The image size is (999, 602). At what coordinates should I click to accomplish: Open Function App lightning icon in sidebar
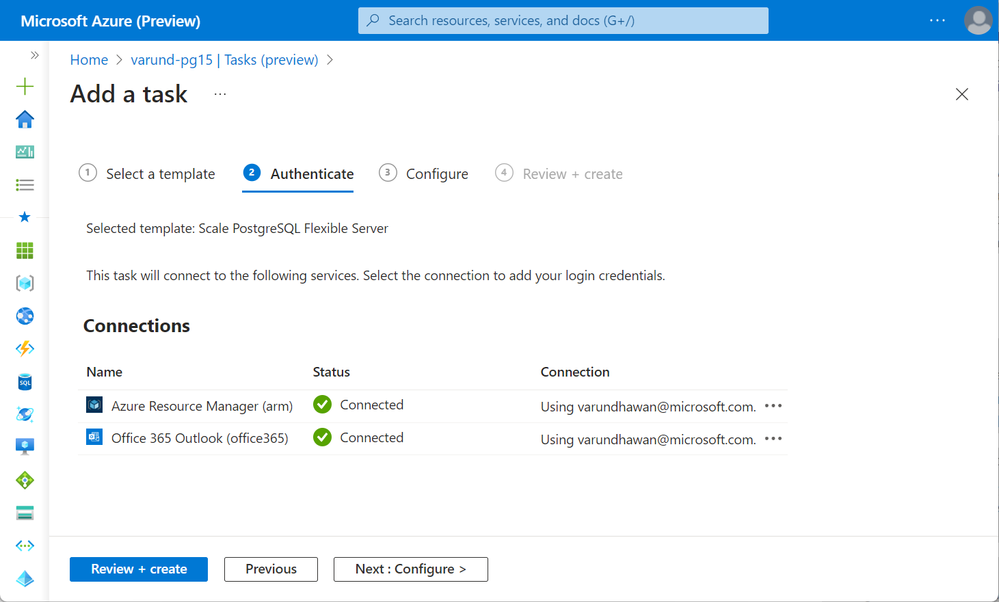[x=25, y=348]
